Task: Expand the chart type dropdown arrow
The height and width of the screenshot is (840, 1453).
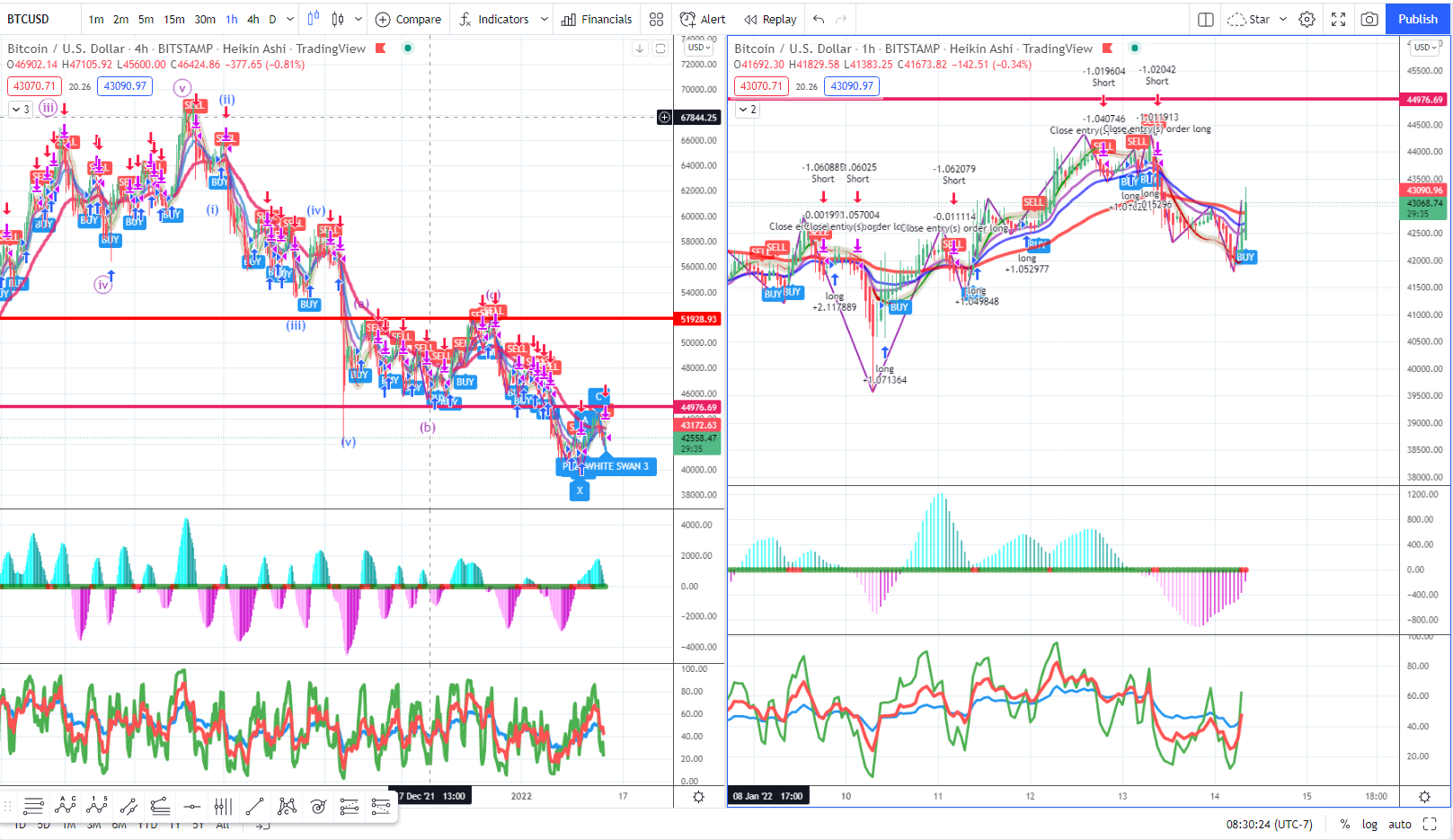Action: coord(359,19)
